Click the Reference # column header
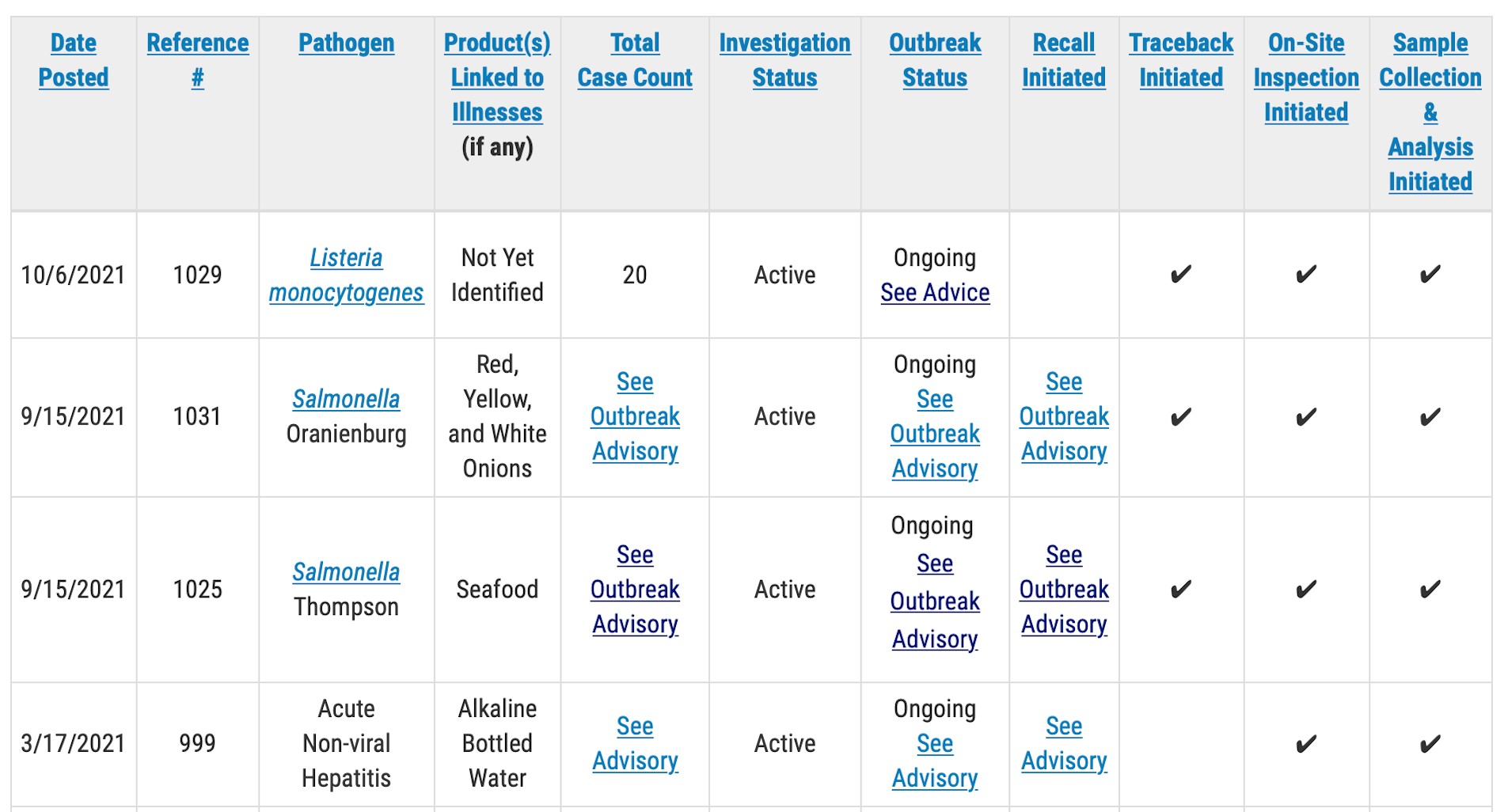 pos(198,60)
